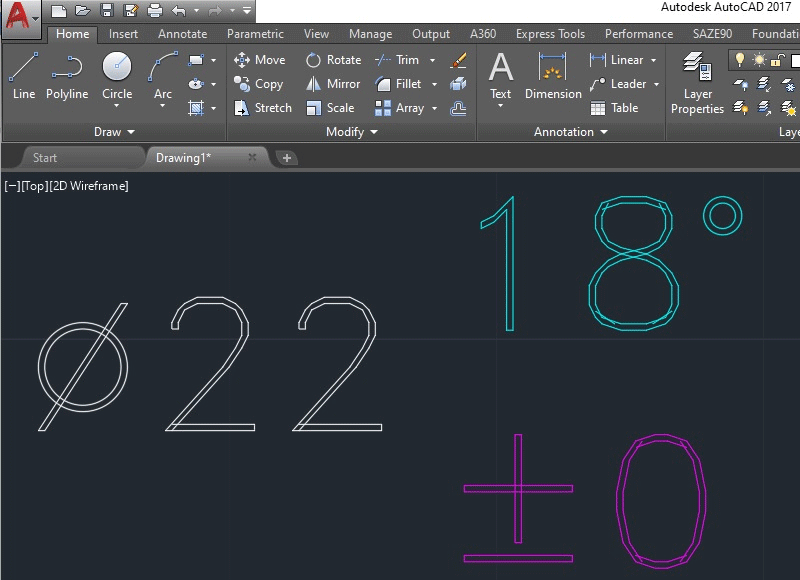Screen dimensions: 800x580
Task: Switch to the Insert ribbon tab
Action: 123,34
